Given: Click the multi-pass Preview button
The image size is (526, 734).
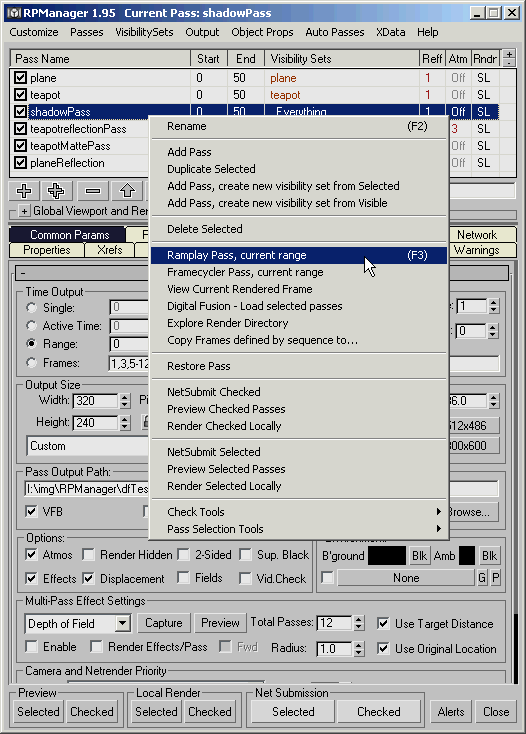Looking at the screenshot, I should 220,623.
